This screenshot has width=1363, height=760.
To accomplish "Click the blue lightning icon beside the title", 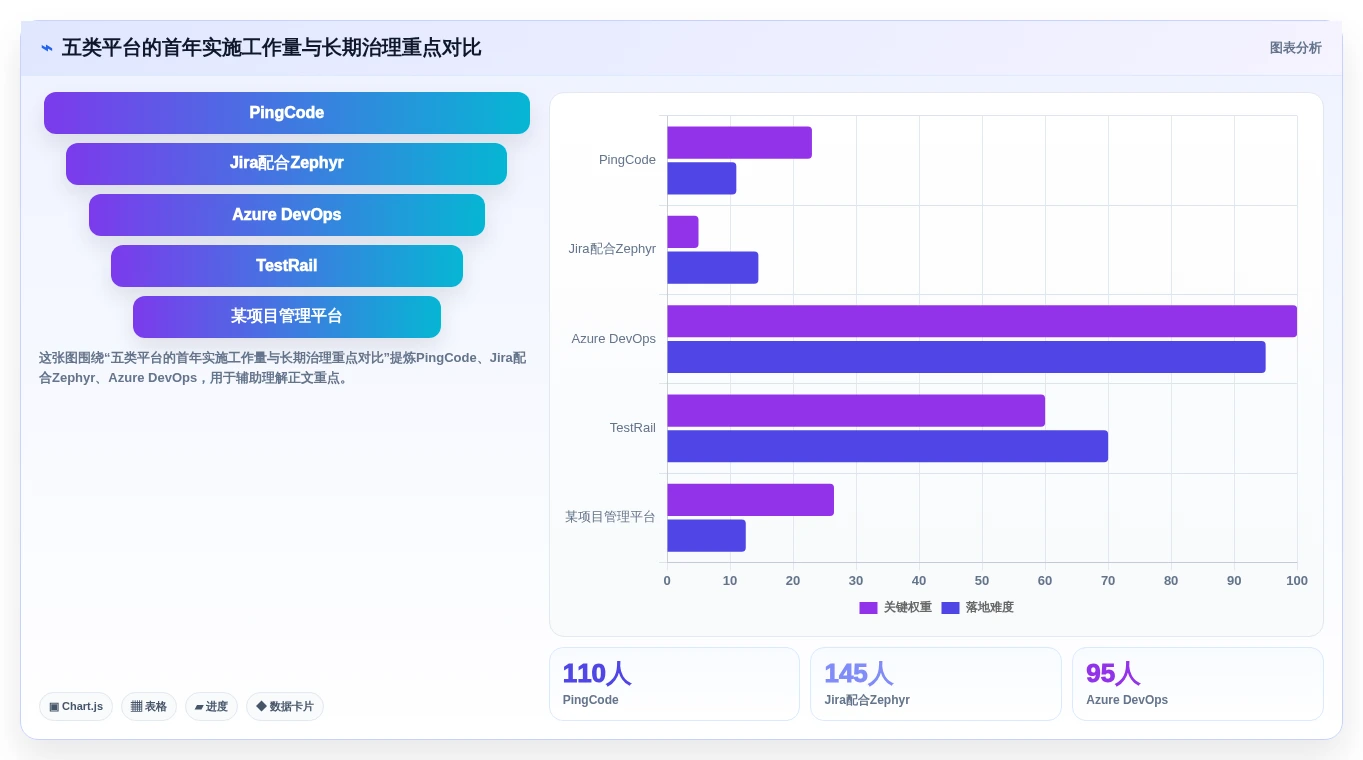I will (47, 48).
